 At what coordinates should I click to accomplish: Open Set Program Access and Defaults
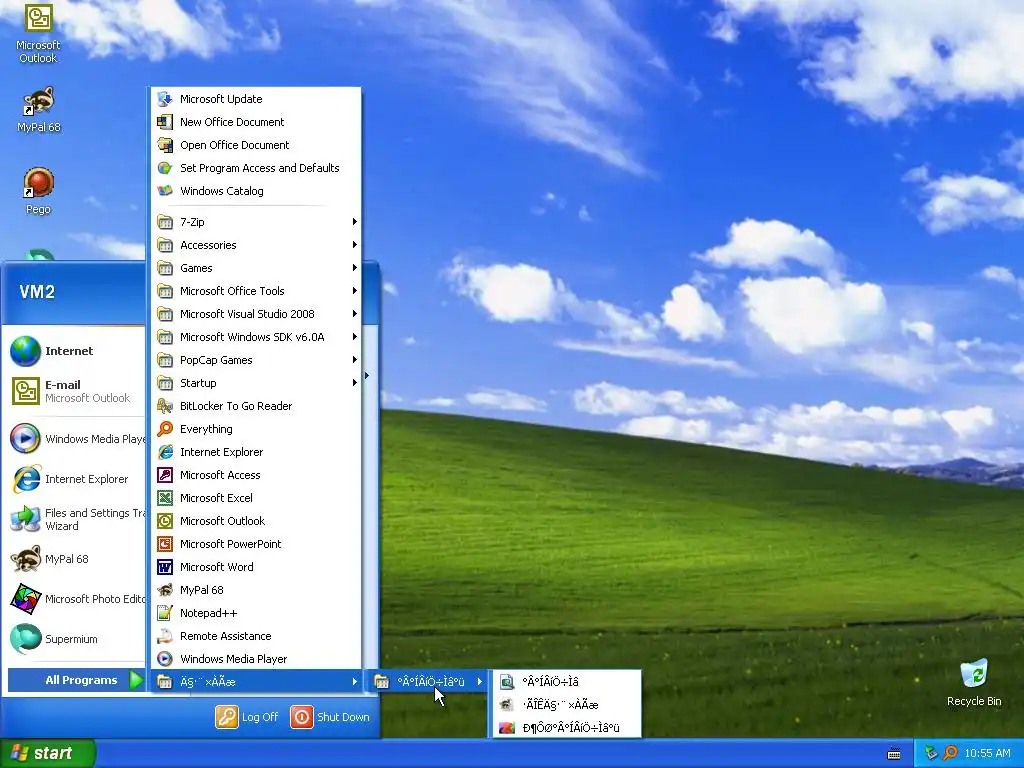255,168
